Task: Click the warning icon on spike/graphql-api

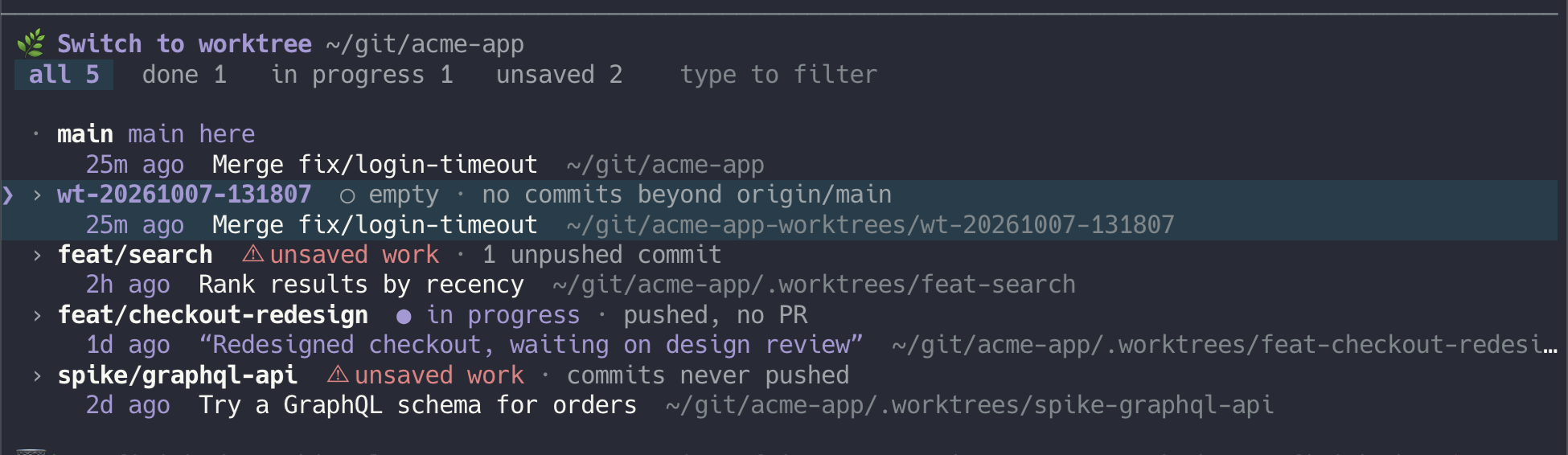Action: tap(338, 375)
